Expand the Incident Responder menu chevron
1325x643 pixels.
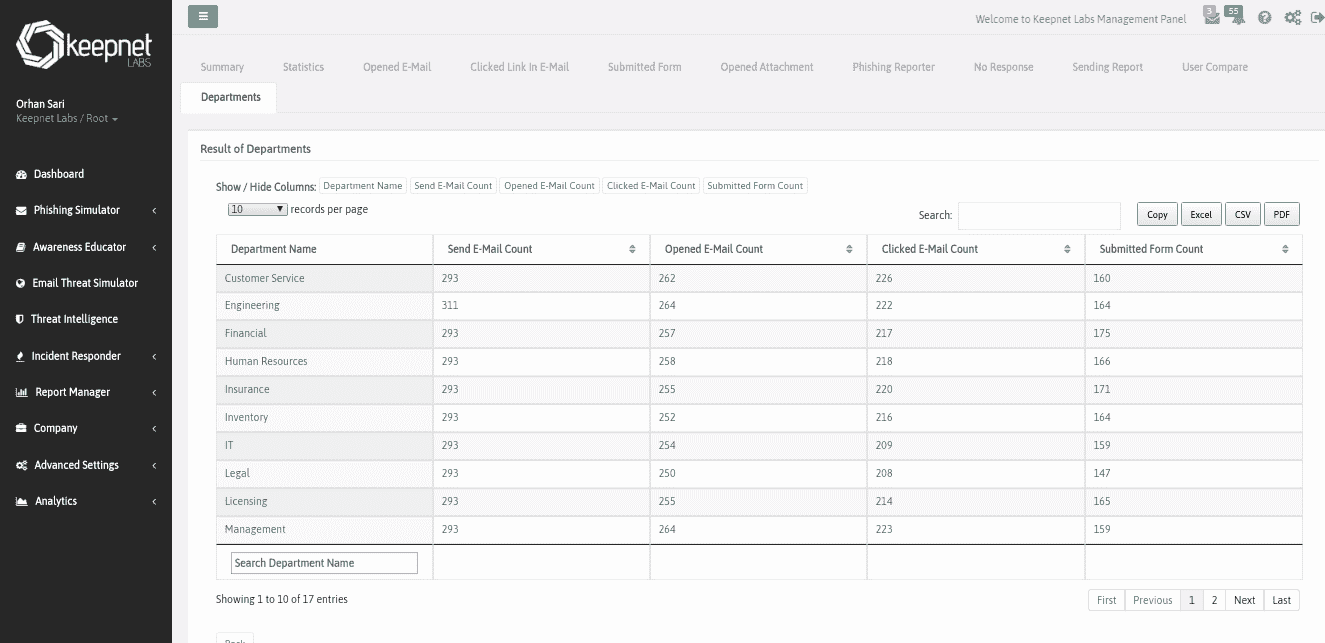click(x=154, y=356)
